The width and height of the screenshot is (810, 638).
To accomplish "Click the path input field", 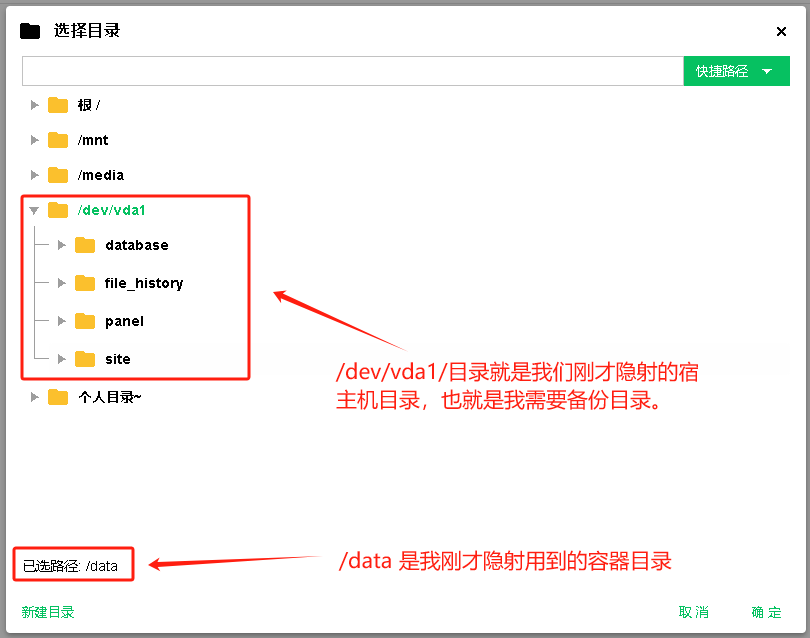I will point(352,71).
